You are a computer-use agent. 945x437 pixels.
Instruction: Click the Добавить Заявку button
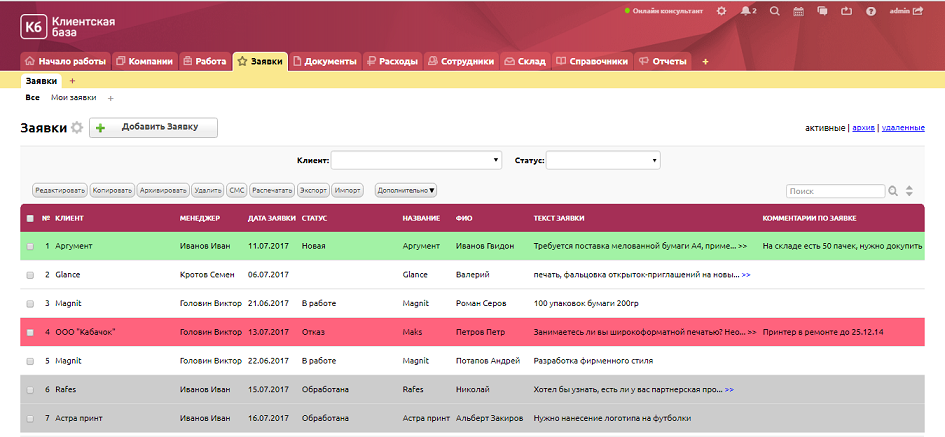pyautogui.click(x=153, y=127)
